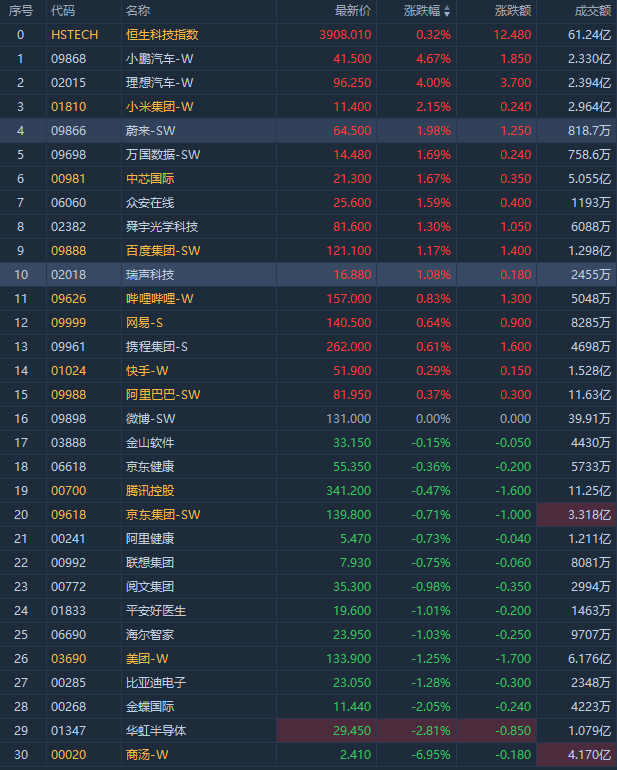Viewport: 617px width, 770px height.
Task: Open 腾讯控股 stock name
Action: [x=150, y=491]
